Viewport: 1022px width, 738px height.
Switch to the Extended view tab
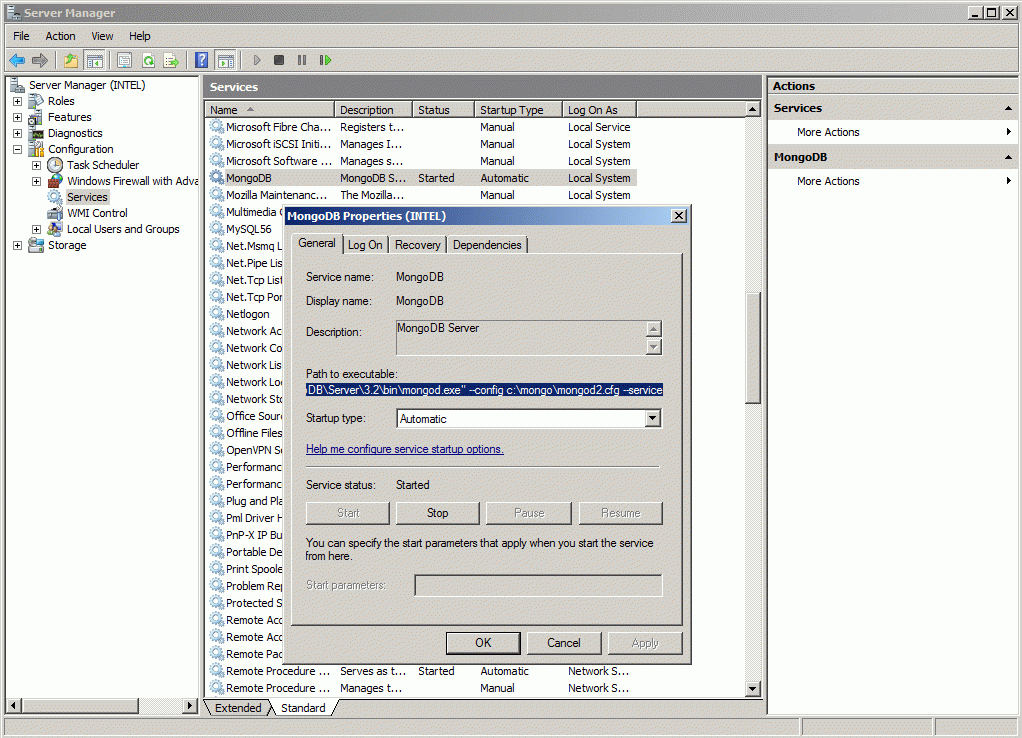[x=238, y=708]
